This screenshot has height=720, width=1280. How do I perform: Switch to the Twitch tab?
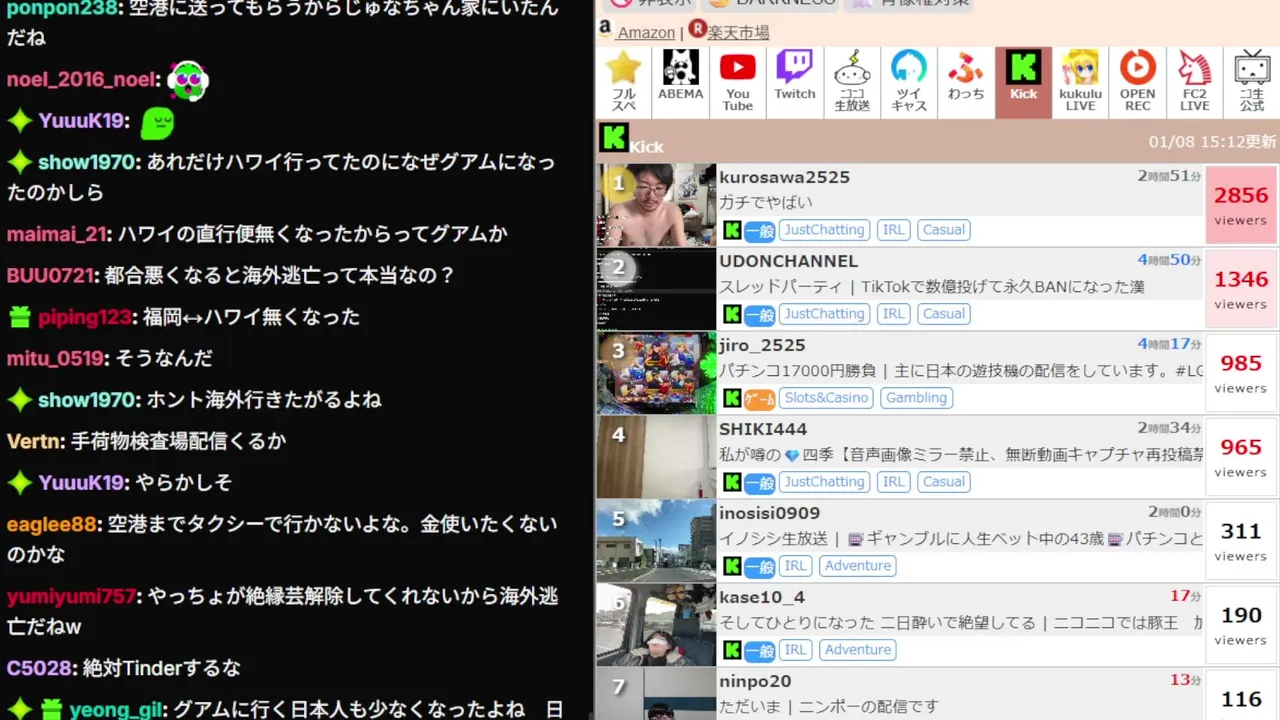pyautogui.click(x=795, y=82)
